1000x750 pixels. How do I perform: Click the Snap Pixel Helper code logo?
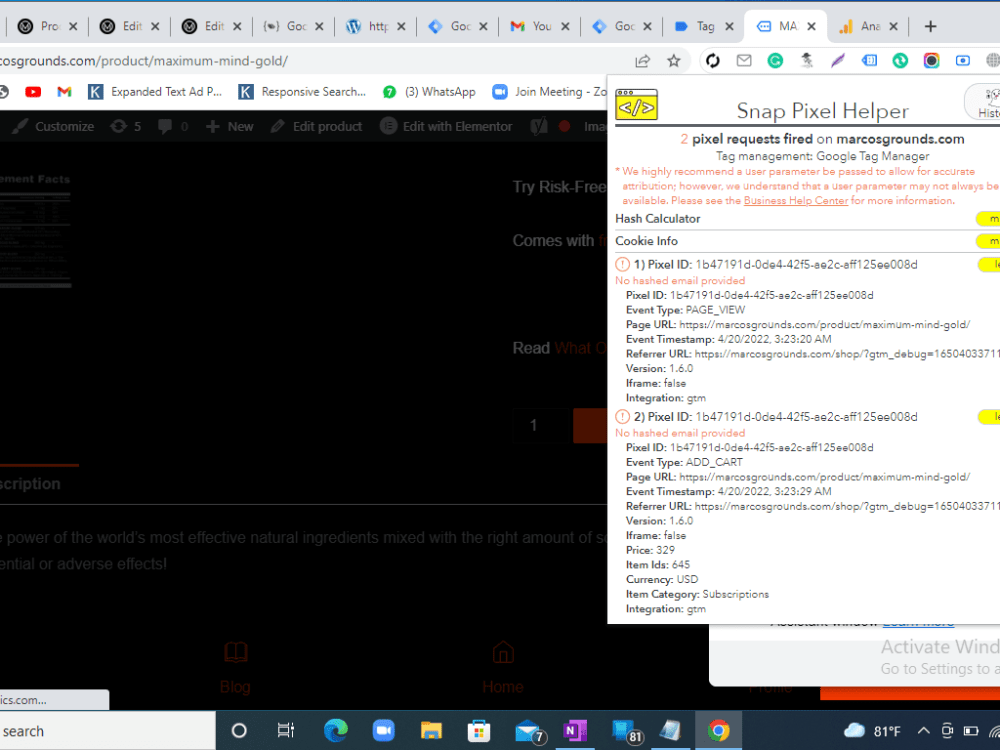636,105
